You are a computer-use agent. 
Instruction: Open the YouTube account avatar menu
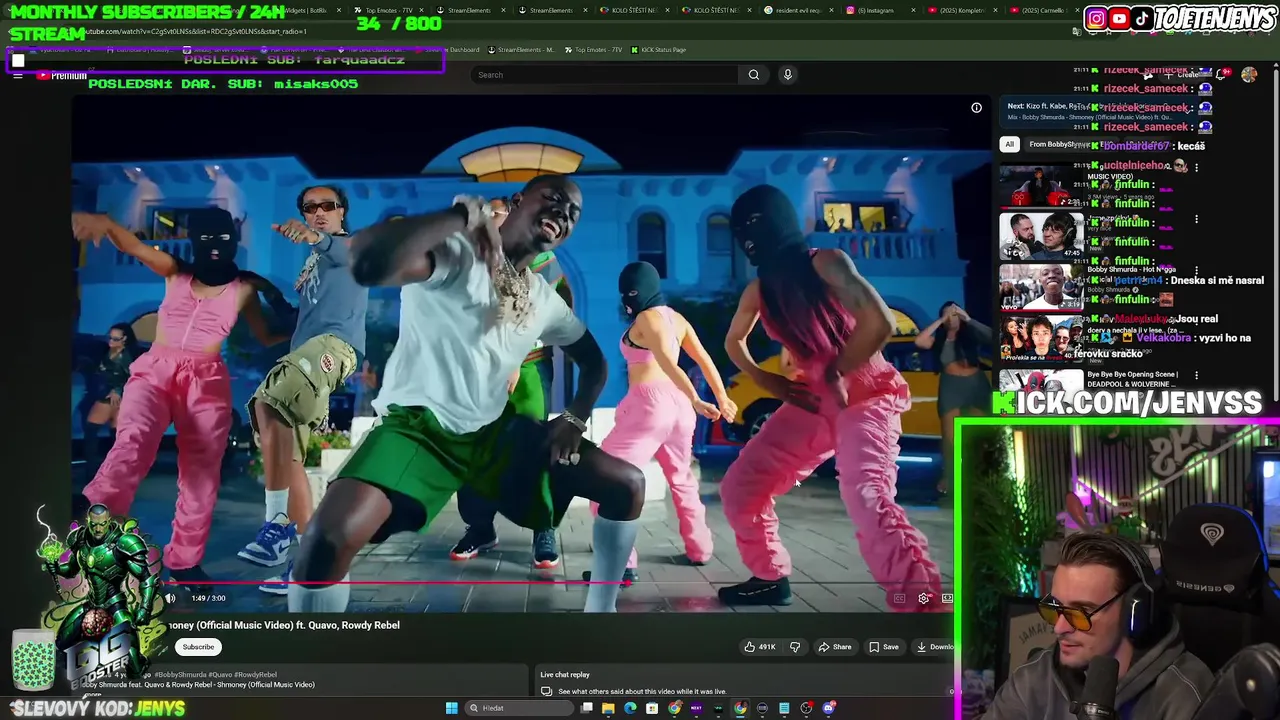click(1249, 74)
